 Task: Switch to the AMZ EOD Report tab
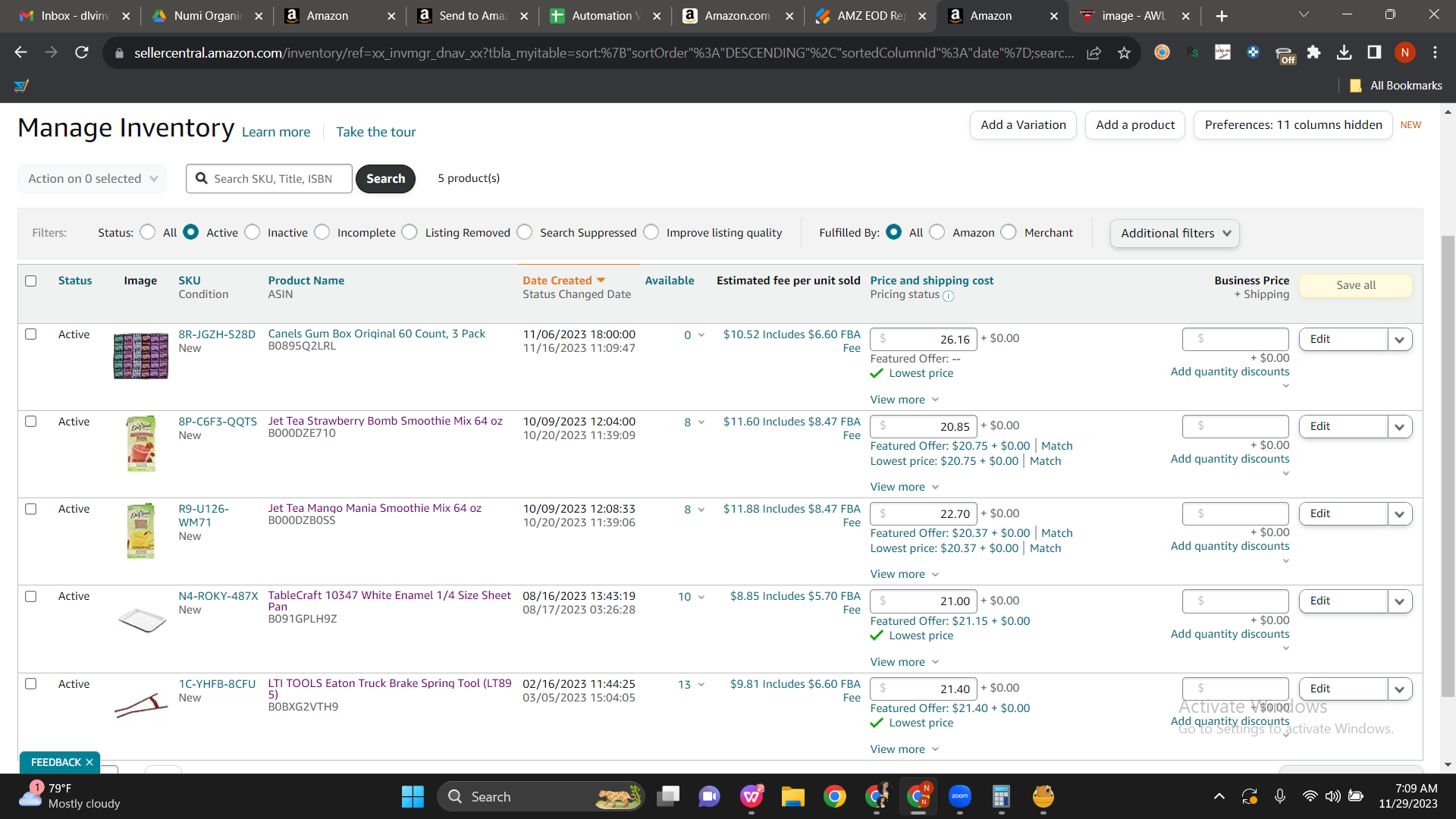[x=870, y=16]
